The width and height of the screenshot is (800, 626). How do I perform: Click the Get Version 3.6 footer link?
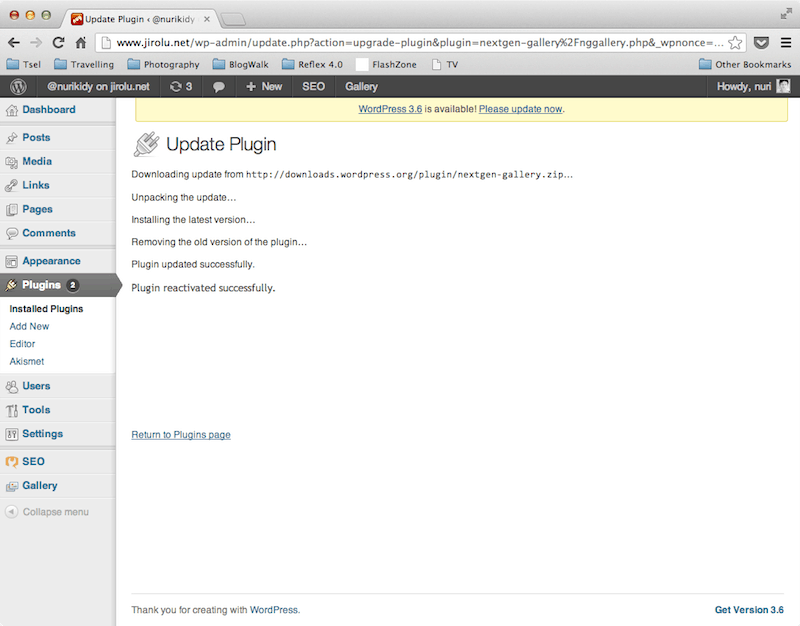(749, 610)
